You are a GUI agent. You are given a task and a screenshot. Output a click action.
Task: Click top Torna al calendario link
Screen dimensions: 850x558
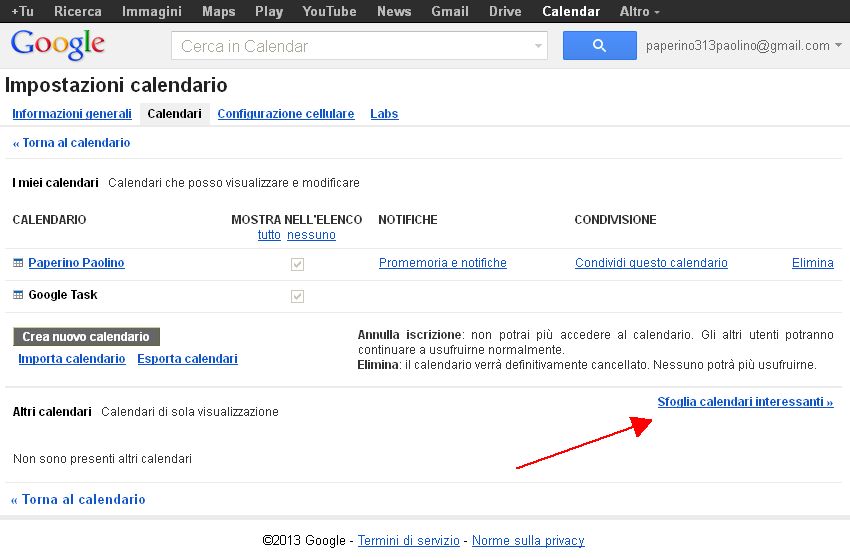(72, 143)
